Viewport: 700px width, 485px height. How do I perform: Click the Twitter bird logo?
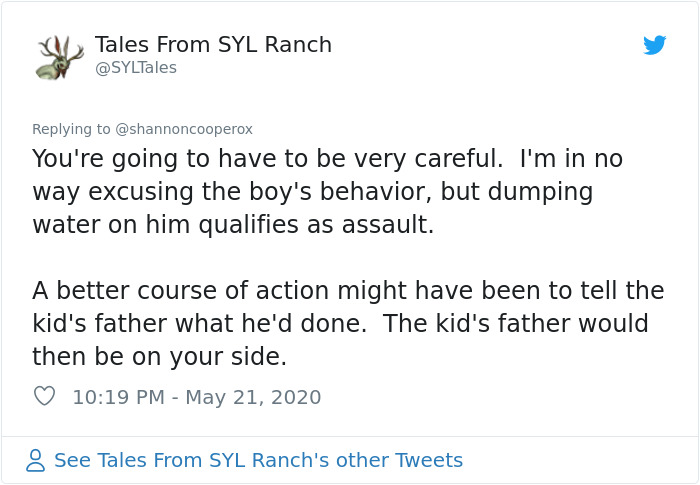coord(655,46)
